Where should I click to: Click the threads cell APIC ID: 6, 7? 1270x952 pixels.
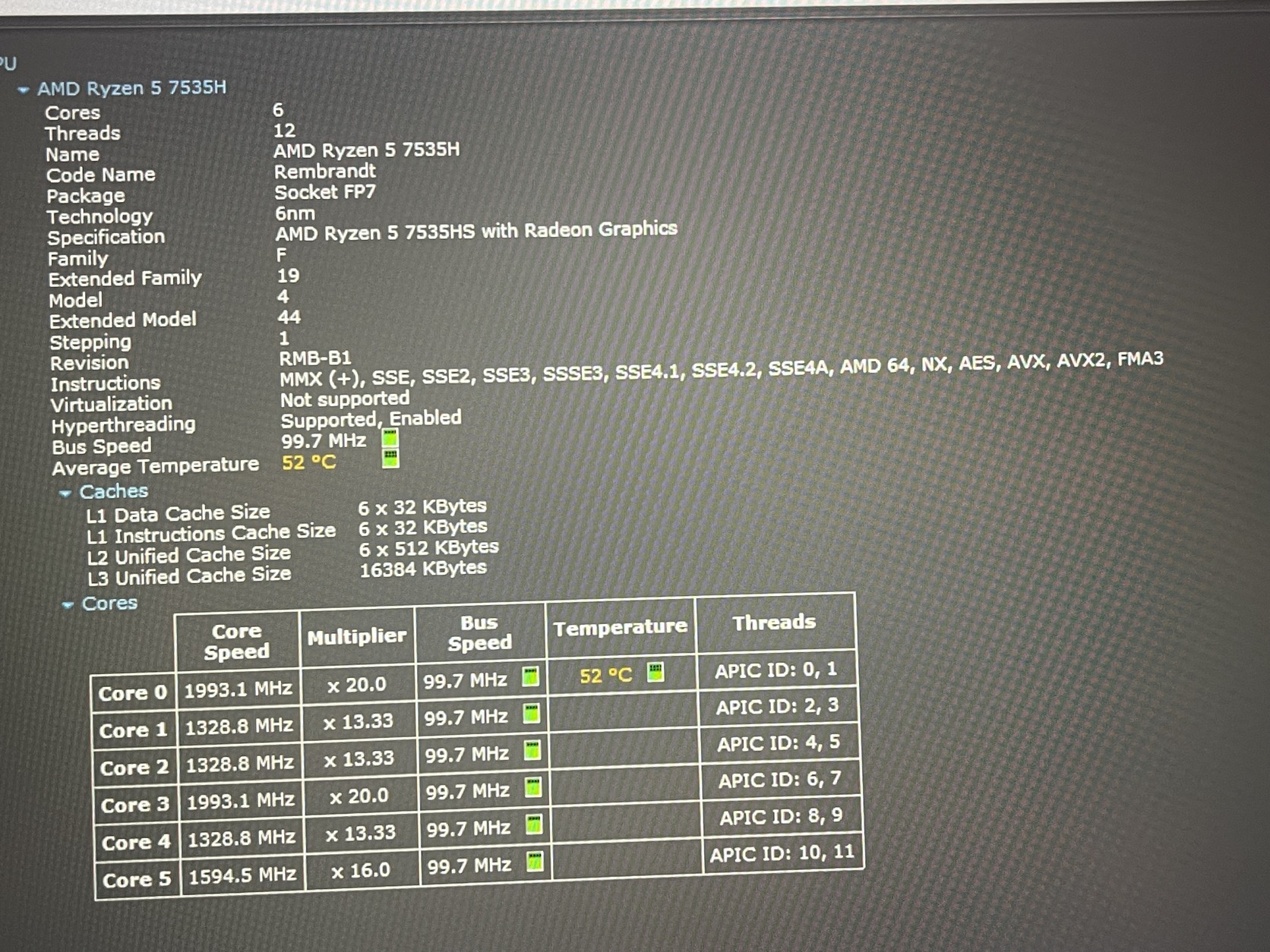tap(780, 780)
